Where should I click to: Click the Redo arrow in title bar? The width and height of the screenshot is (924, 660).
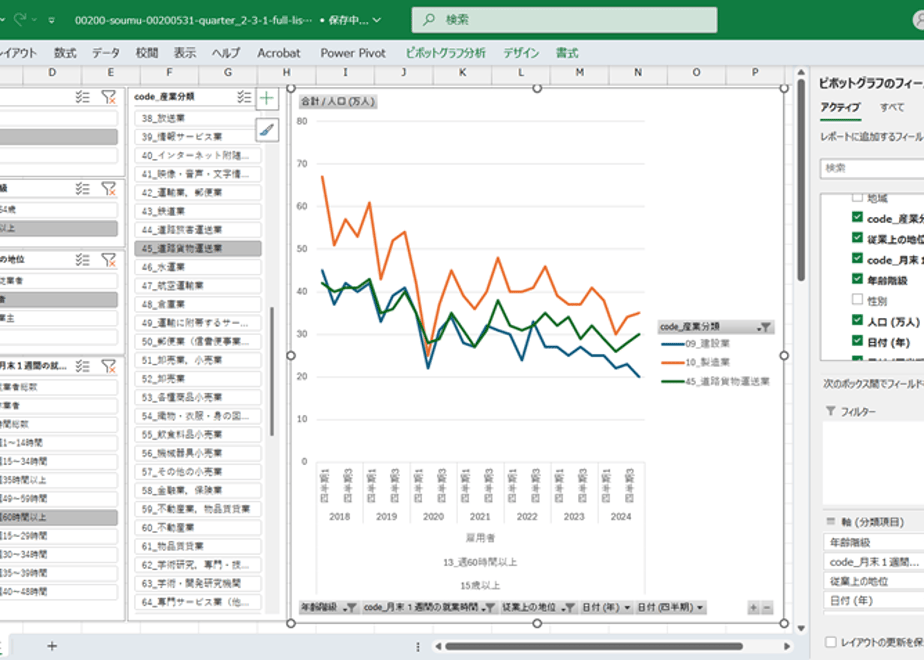(x=20, y=19)
